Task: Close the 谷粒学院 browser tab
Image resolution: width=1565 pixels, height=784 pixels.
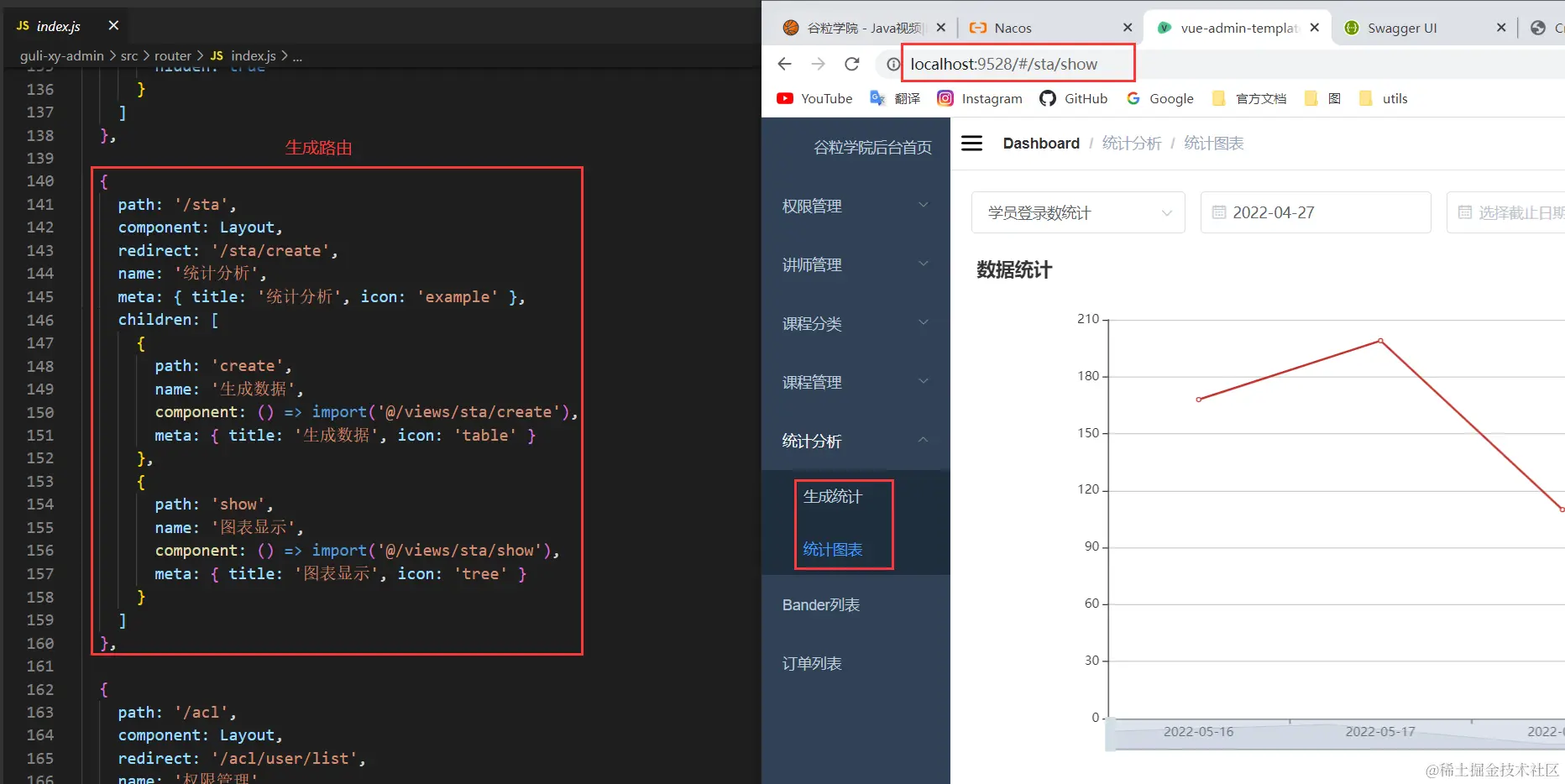Action: 941,28
